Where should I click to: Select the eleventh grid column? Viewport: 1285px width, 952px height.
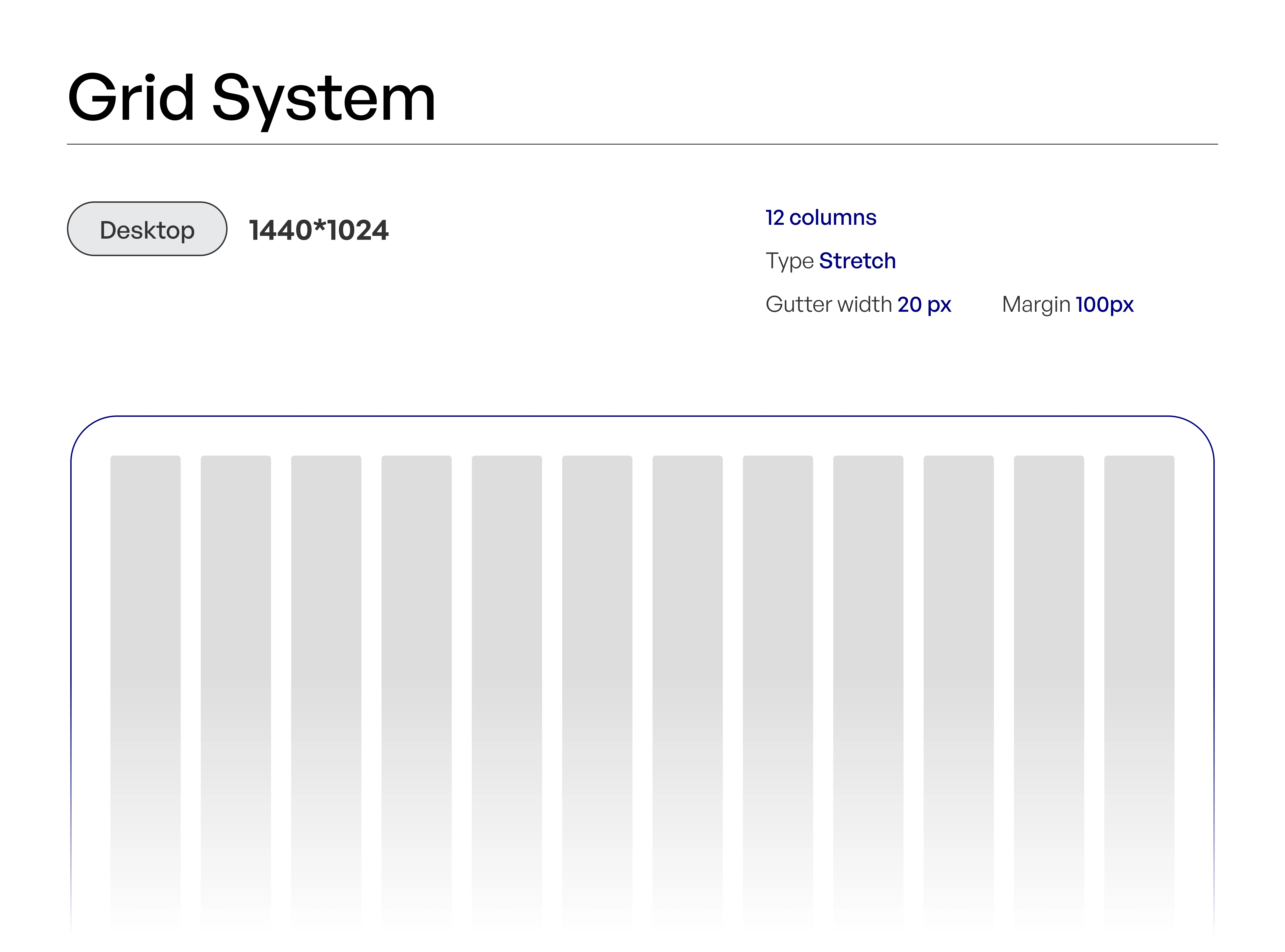click(1049, 634)
